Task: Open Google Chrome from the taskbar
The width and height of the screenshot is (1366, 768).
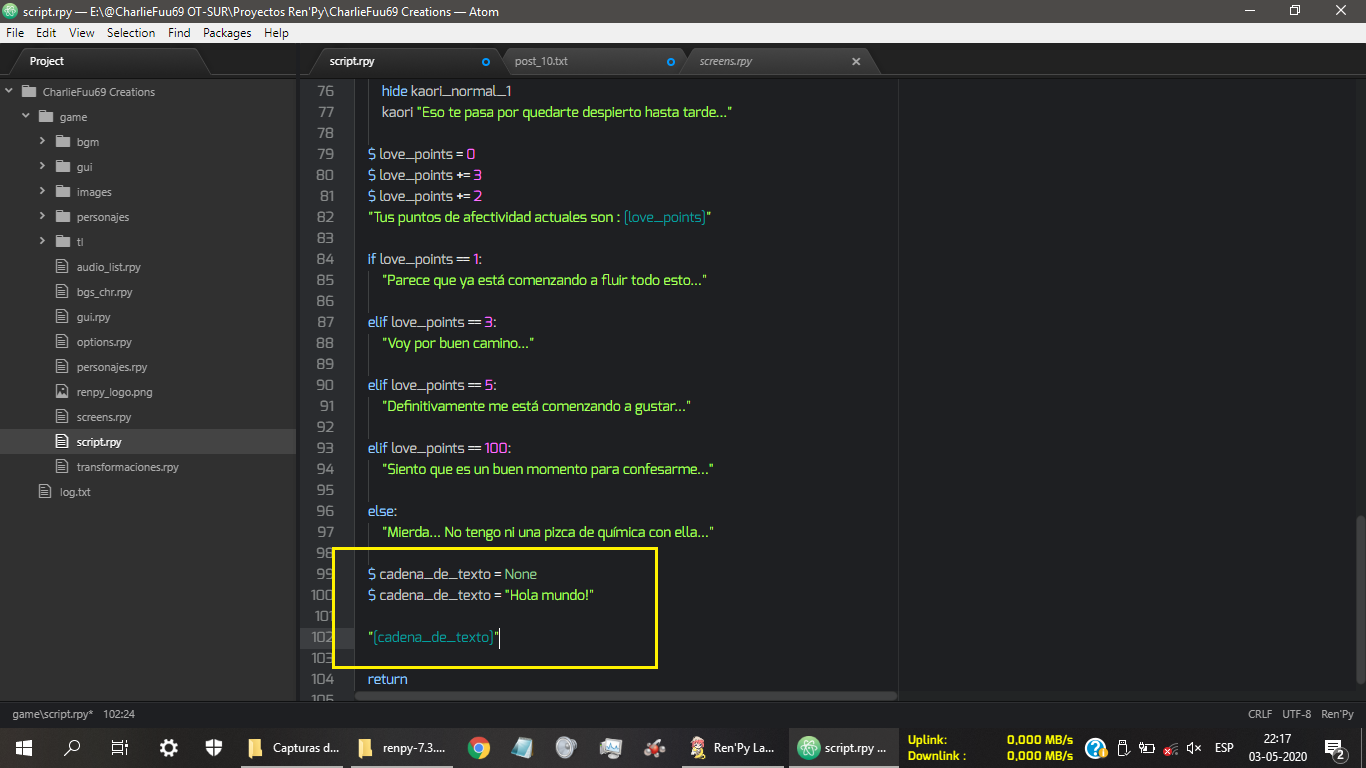Action: (479, 747)
